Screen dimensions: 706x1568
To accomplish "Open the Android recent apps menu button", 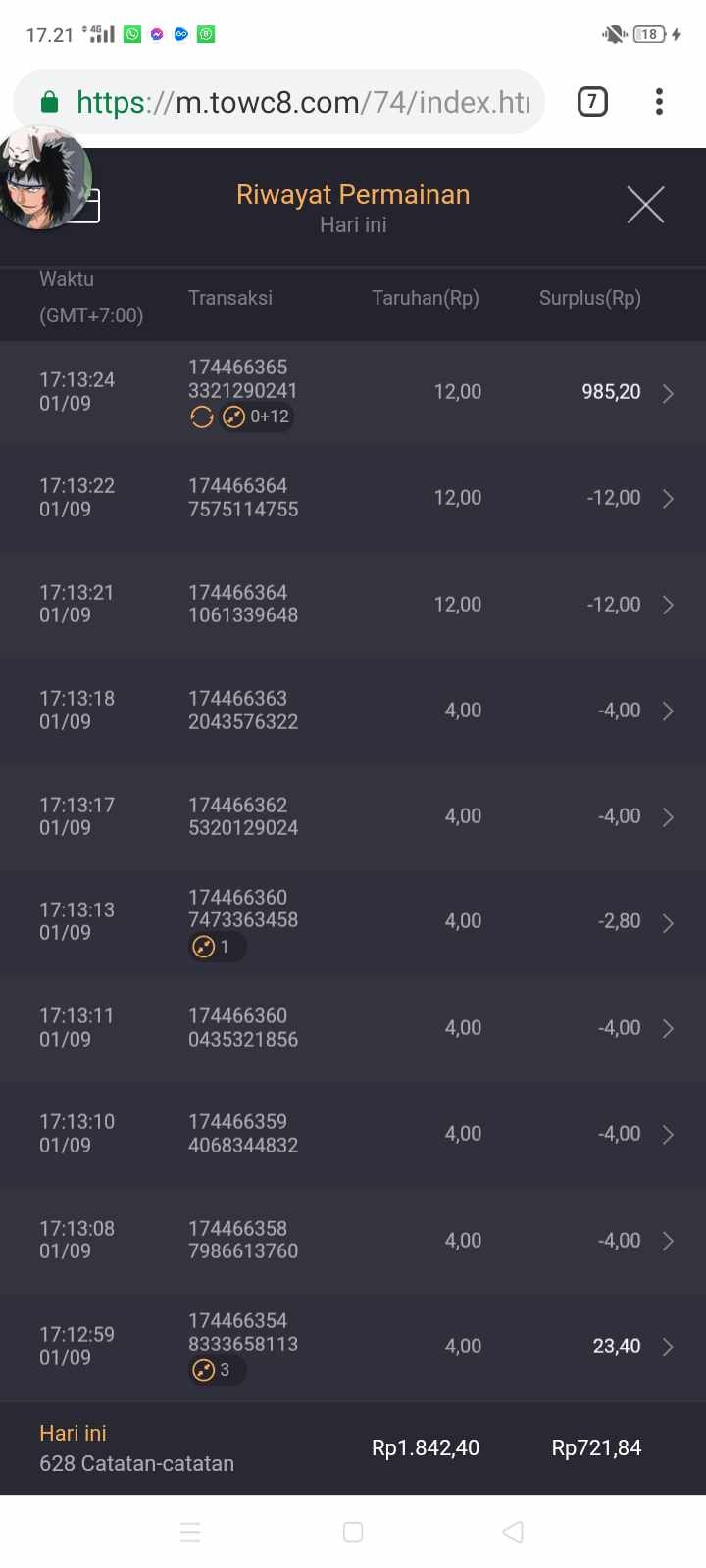I will 190,1532.
